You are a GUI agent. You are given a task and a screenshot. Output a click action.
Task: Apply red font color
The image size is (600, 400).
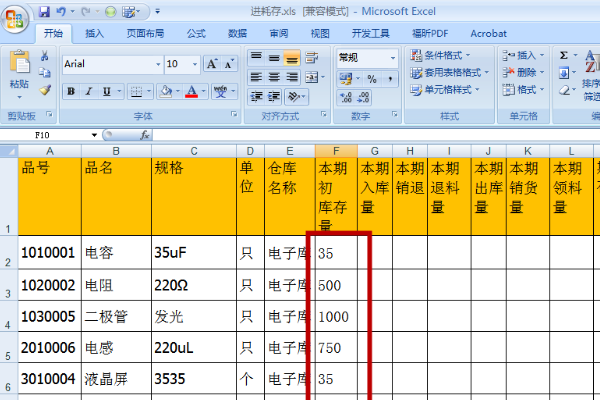pyautogui.click(x=191, y=91)
